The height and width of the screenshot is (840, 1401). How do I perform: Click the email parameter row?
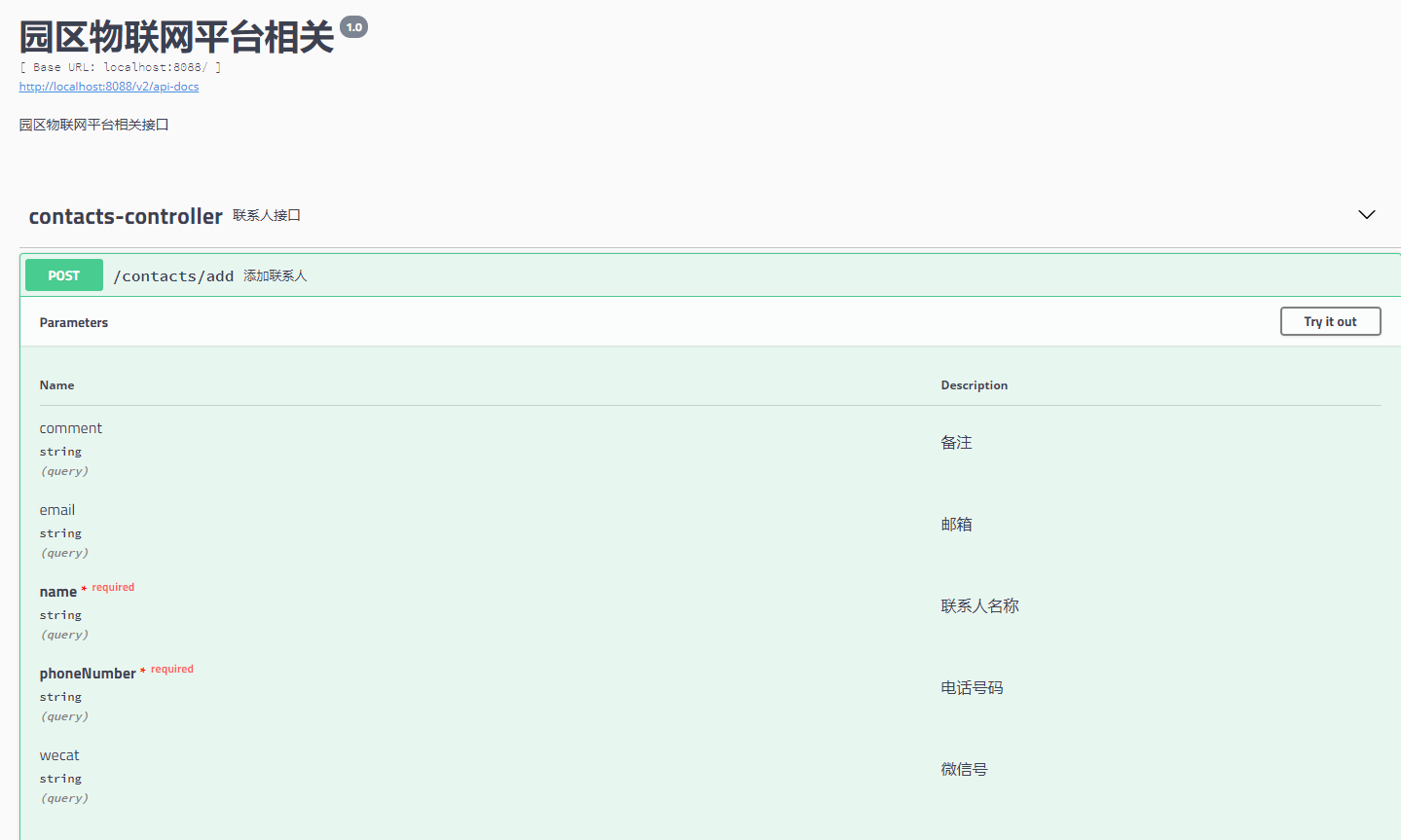click(56, 509)
